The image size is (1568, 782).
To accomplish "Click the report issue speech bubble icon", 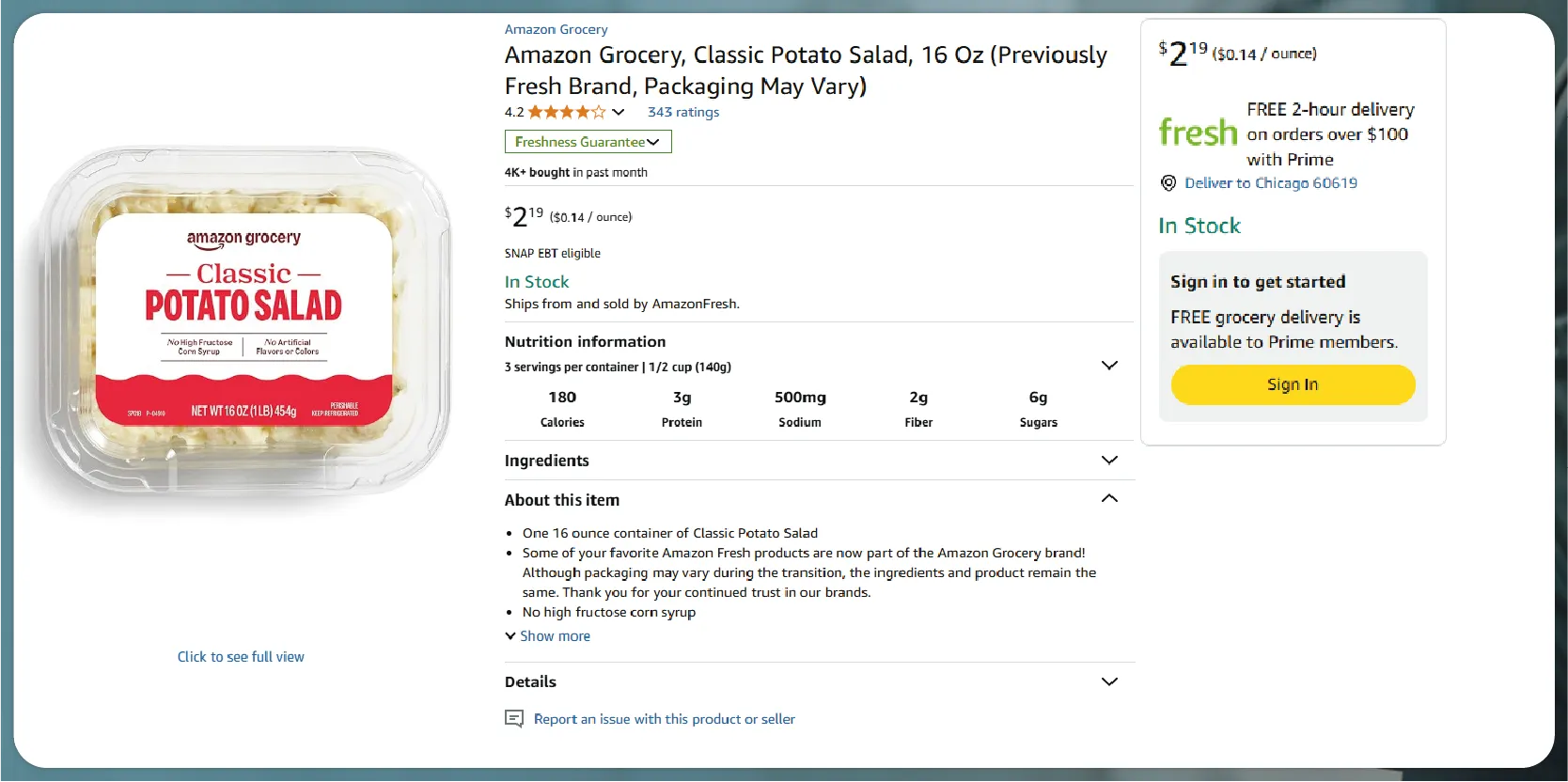I will [514, 719].
